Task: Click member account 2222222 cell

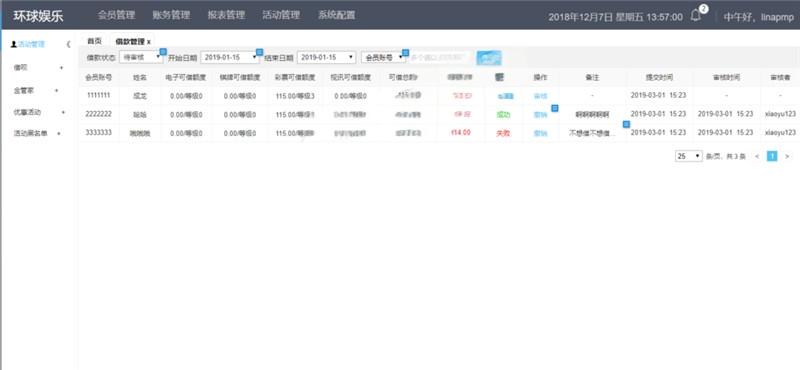Action: (x=98, y=114)
